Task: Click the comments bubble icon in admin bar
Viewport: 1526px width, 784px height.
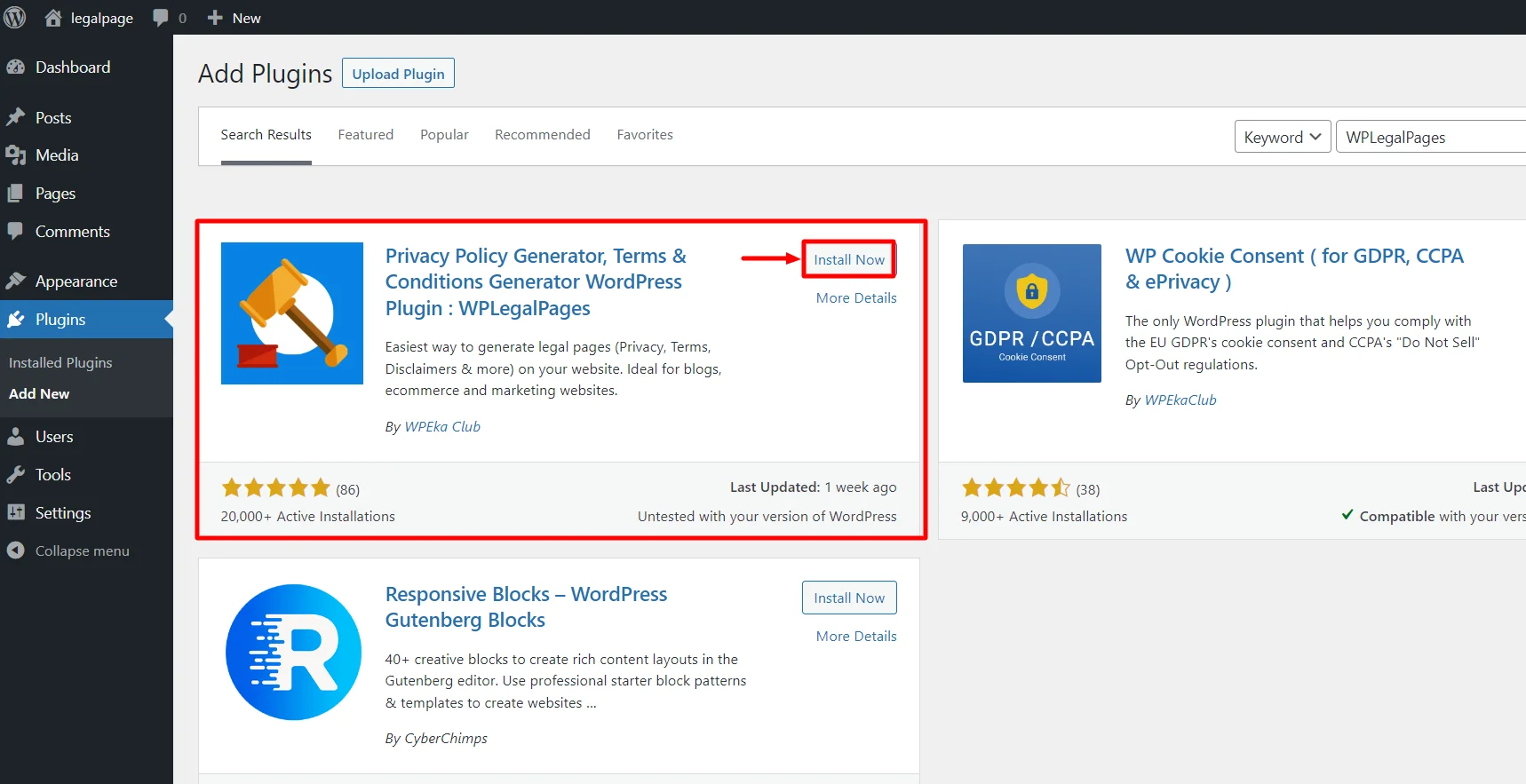Action: point(160,18)
